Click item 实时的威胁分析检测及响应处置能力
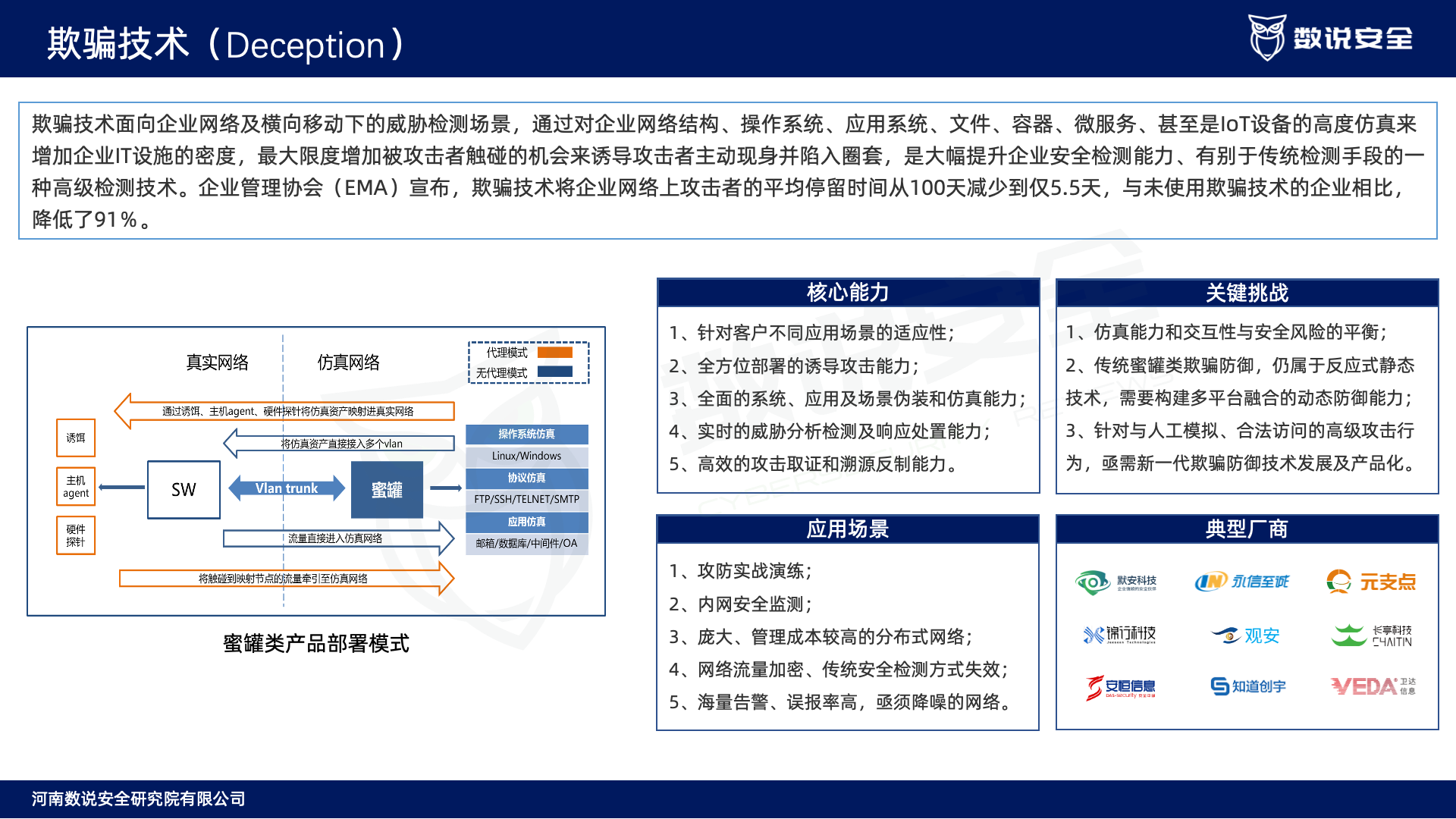This screenshot has height=819, width=1456. [x=830, y=431]
